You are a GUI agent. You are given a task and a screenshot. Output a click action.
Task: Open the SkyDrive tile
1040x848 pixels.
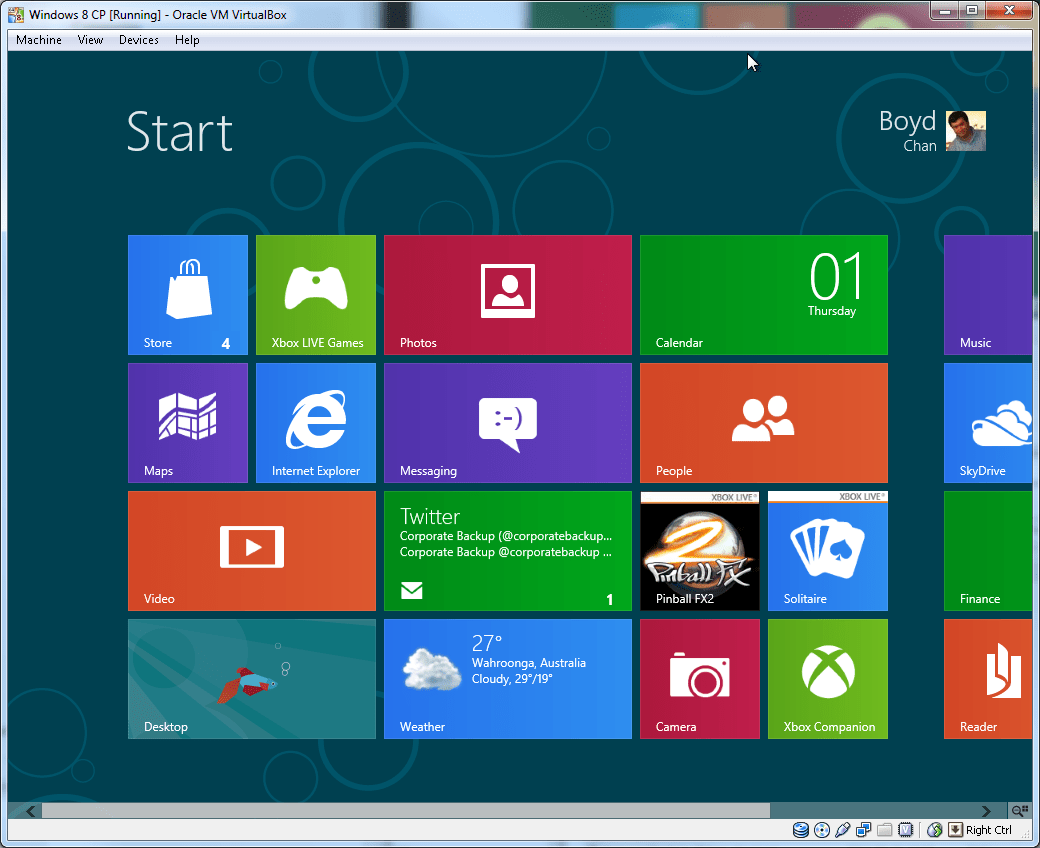[x=988, y=423]
